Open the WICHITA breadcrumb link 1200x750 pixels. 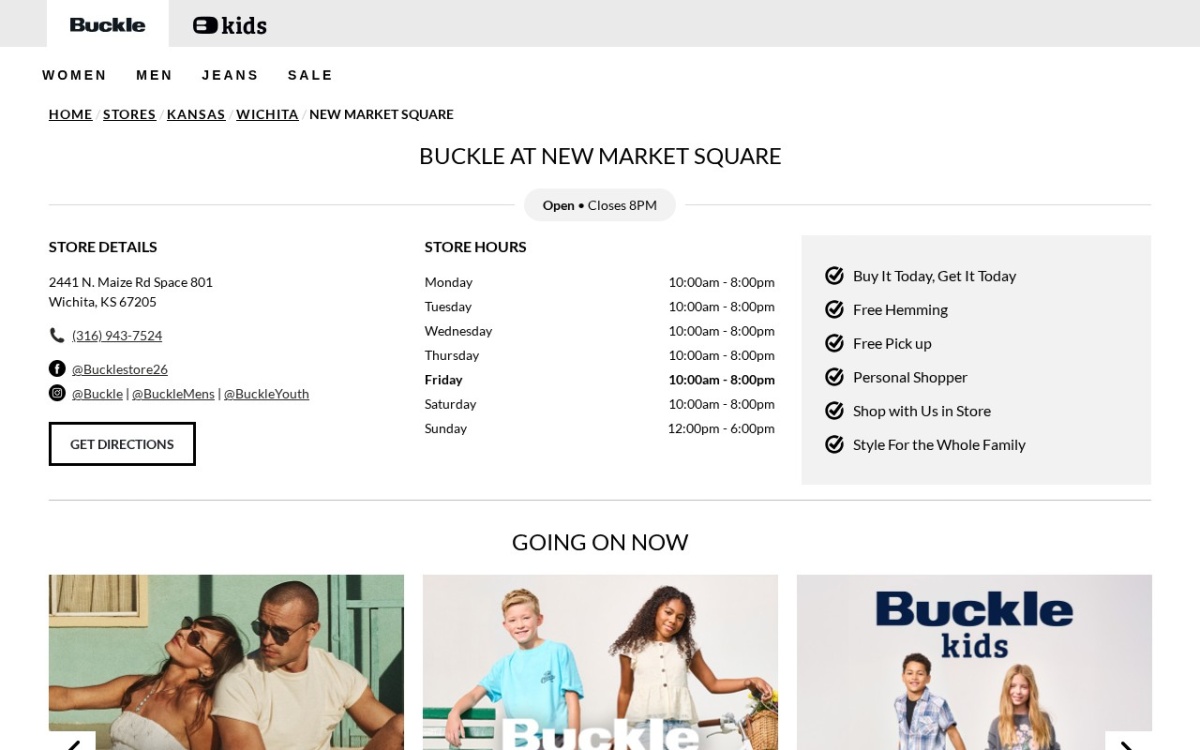coord(267,114)
